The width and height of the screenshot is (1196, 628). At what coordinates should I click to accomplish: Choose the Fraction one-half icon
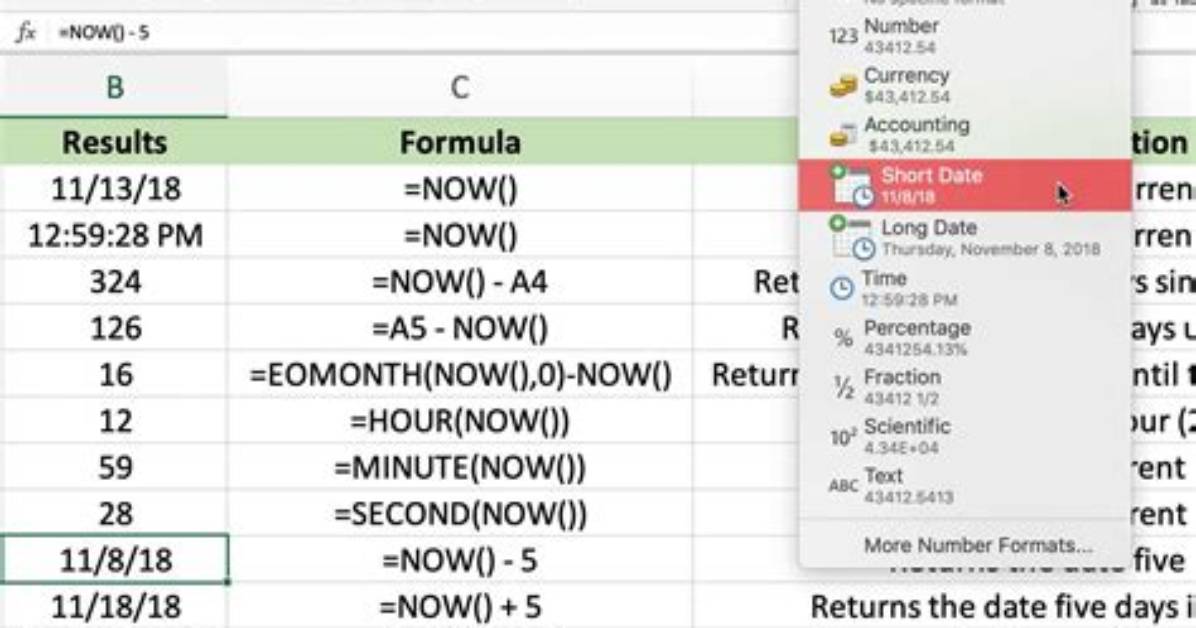pos(843,387)
